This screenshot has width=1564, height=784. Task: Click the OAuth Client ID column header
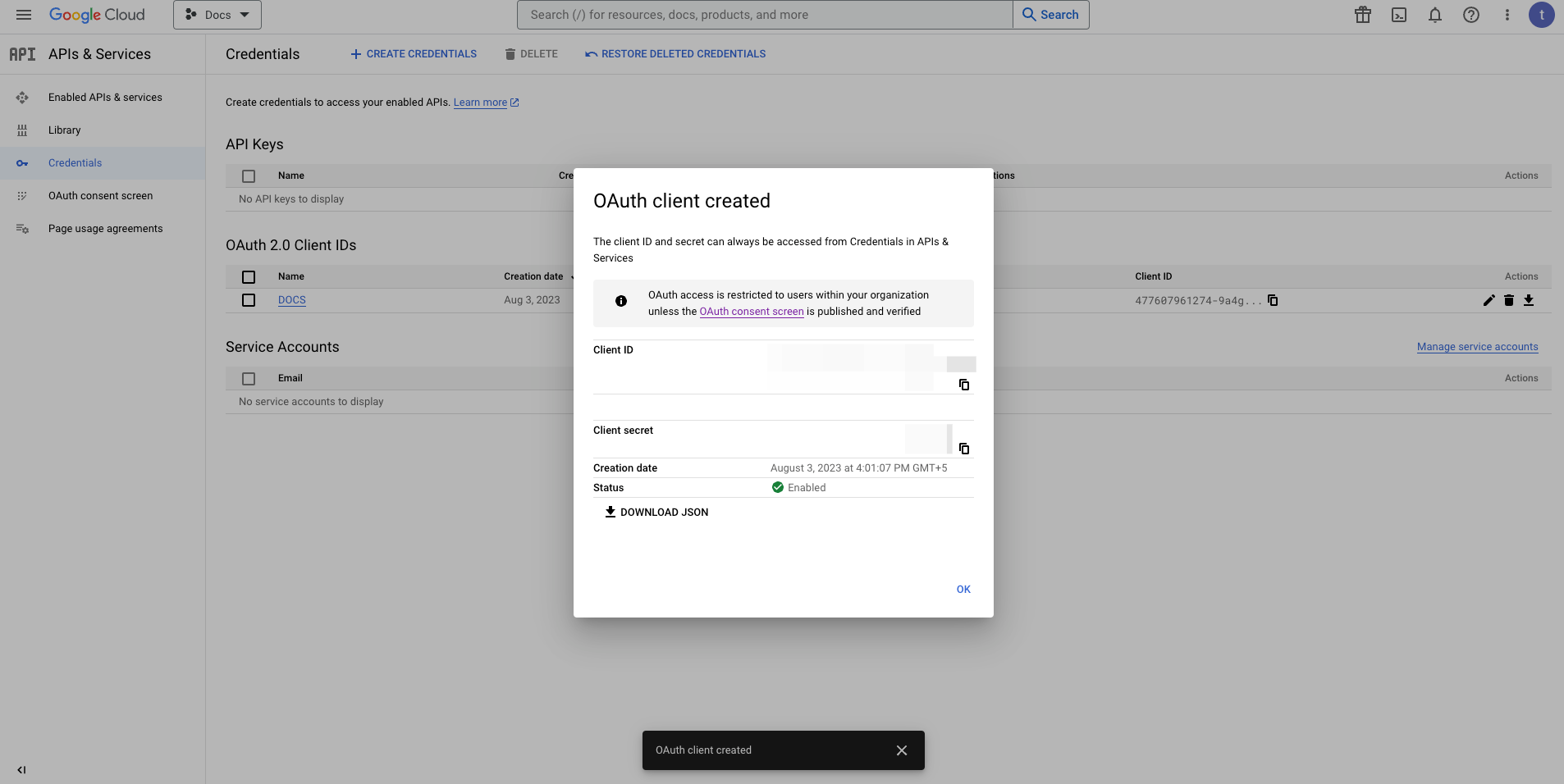(1153, 276)
